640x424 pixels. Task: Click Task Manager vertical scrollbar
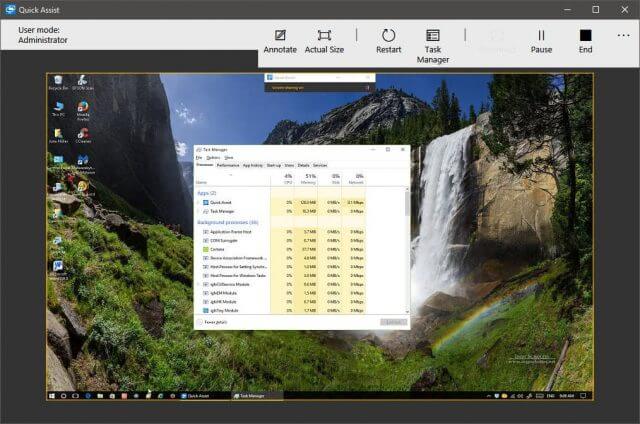[407, 203]
